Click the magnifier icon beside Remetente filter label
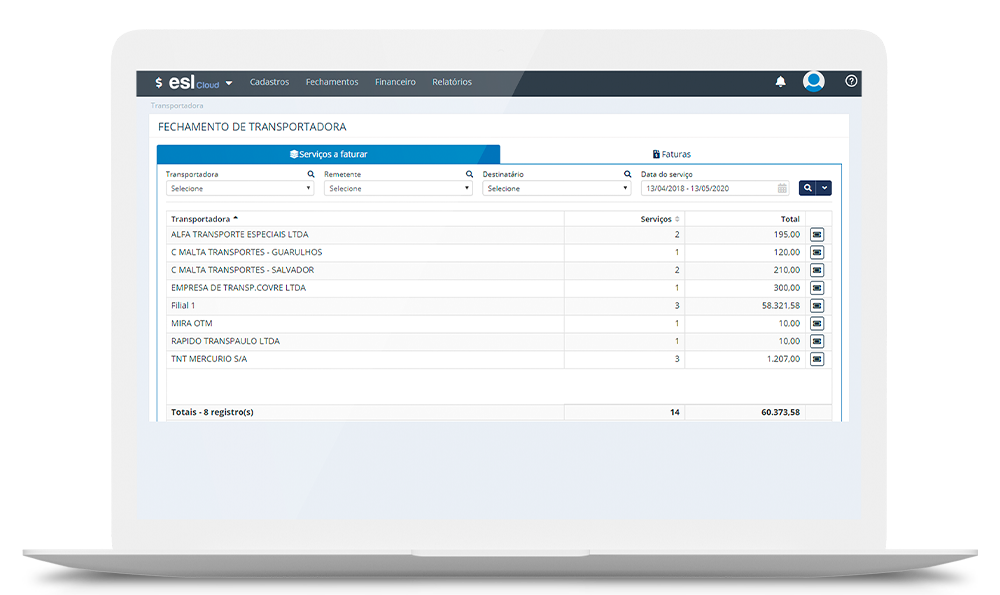The width and height of the screenshot is (1000, 595). [469, 174]
